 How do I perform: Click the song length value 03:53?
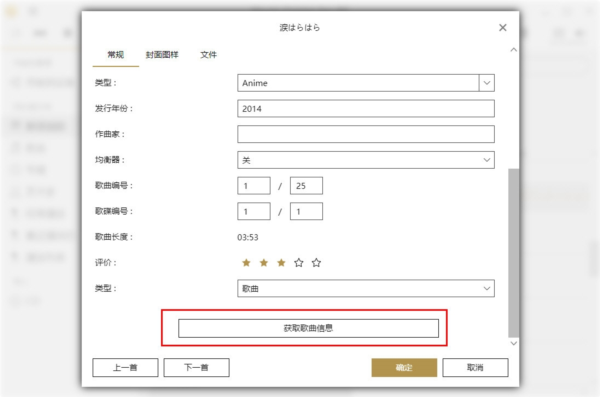point(248,237)
